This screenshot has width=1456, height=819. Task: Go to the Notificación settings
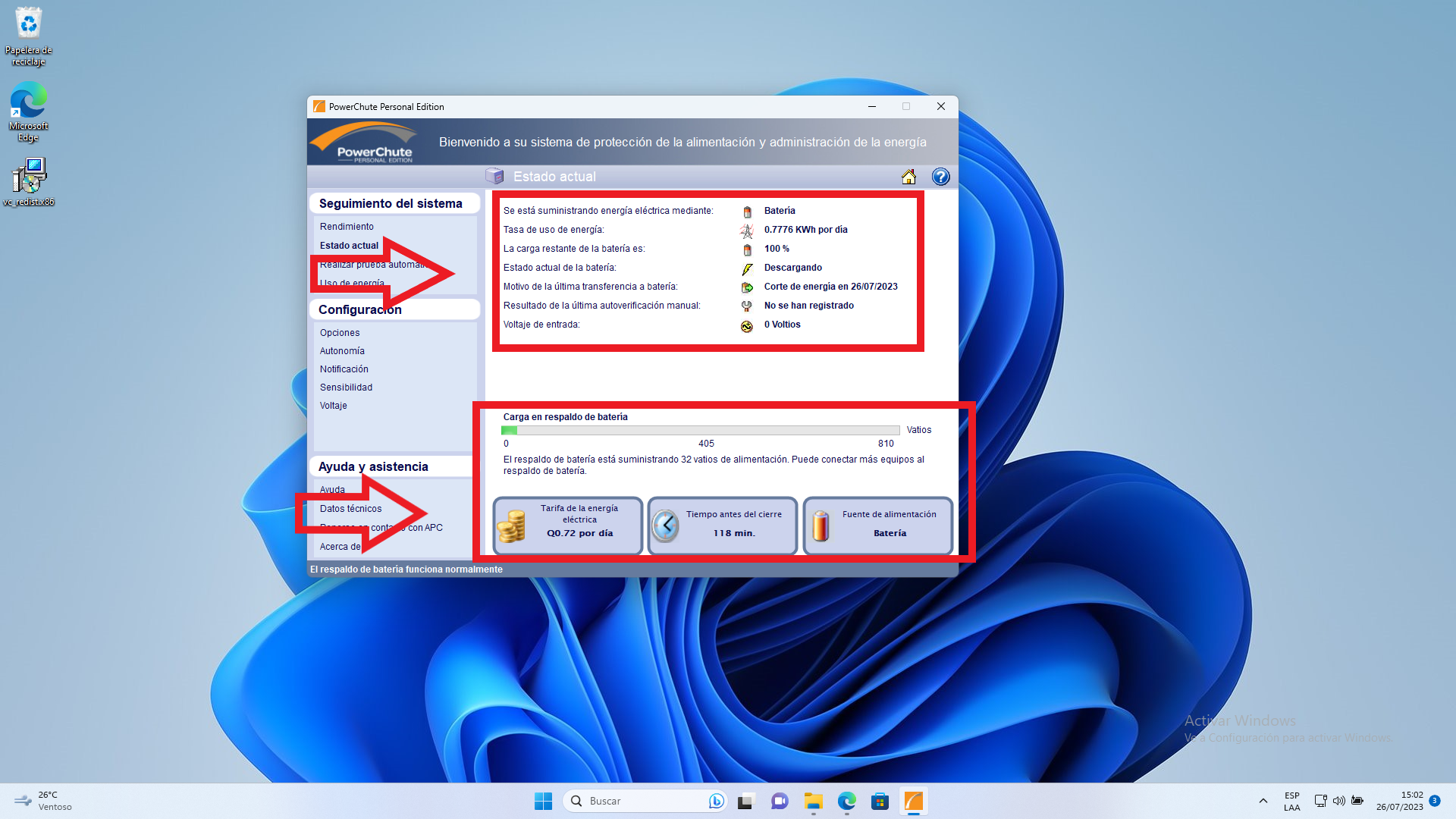coord(344,369)
